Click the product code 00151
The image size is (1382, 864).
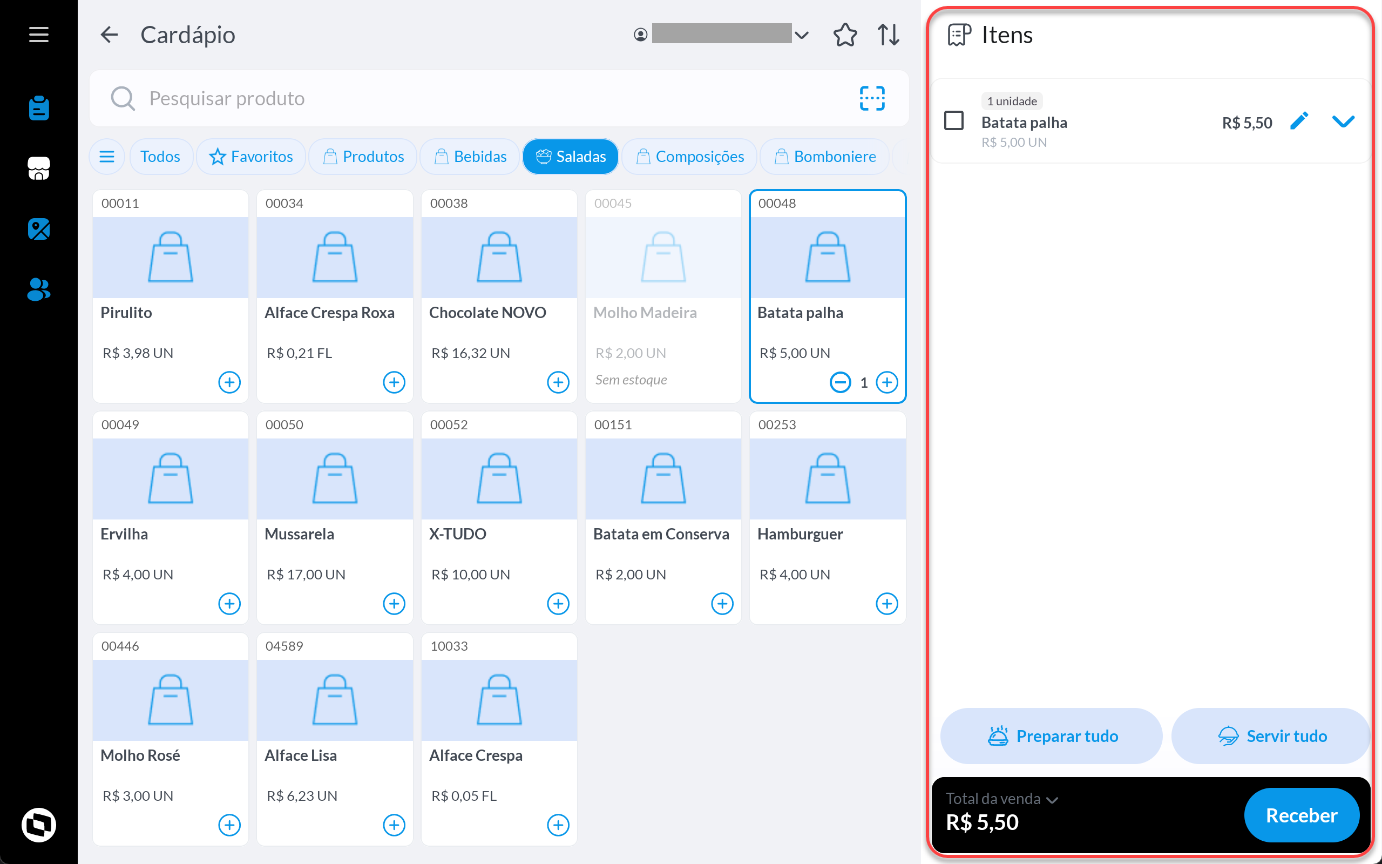tap(613, 425)
